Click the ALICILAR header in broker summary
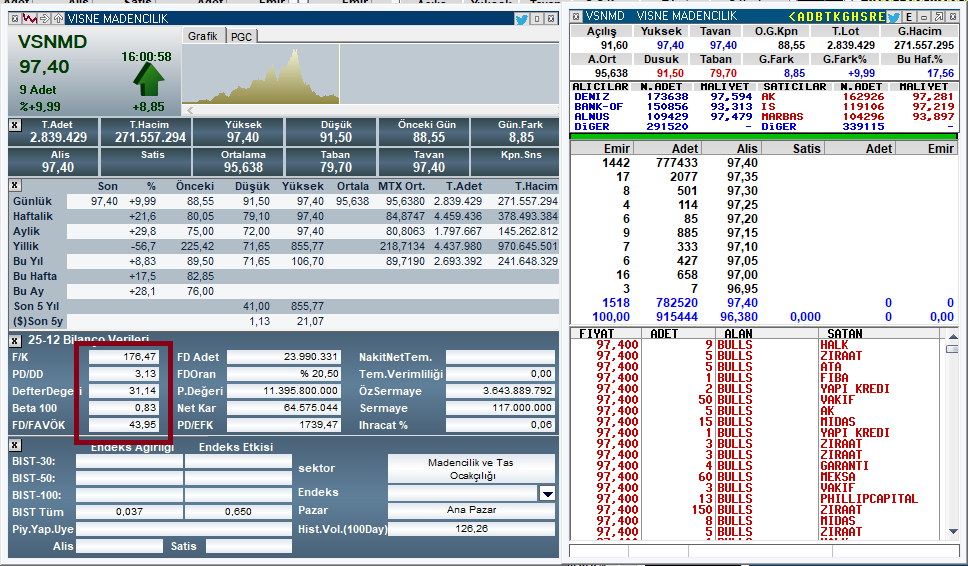 click(600, 86)
